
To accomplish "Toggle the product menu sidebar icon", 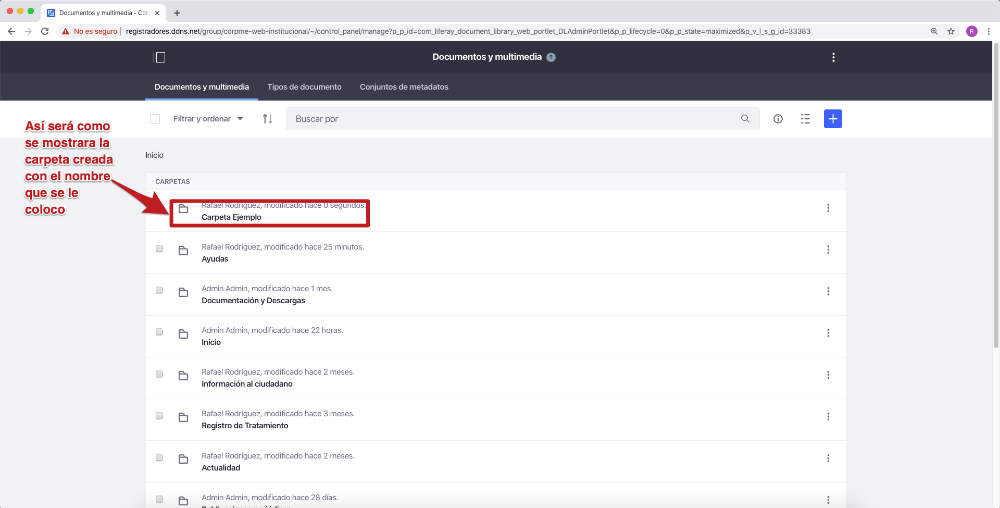I will point(160,57).
